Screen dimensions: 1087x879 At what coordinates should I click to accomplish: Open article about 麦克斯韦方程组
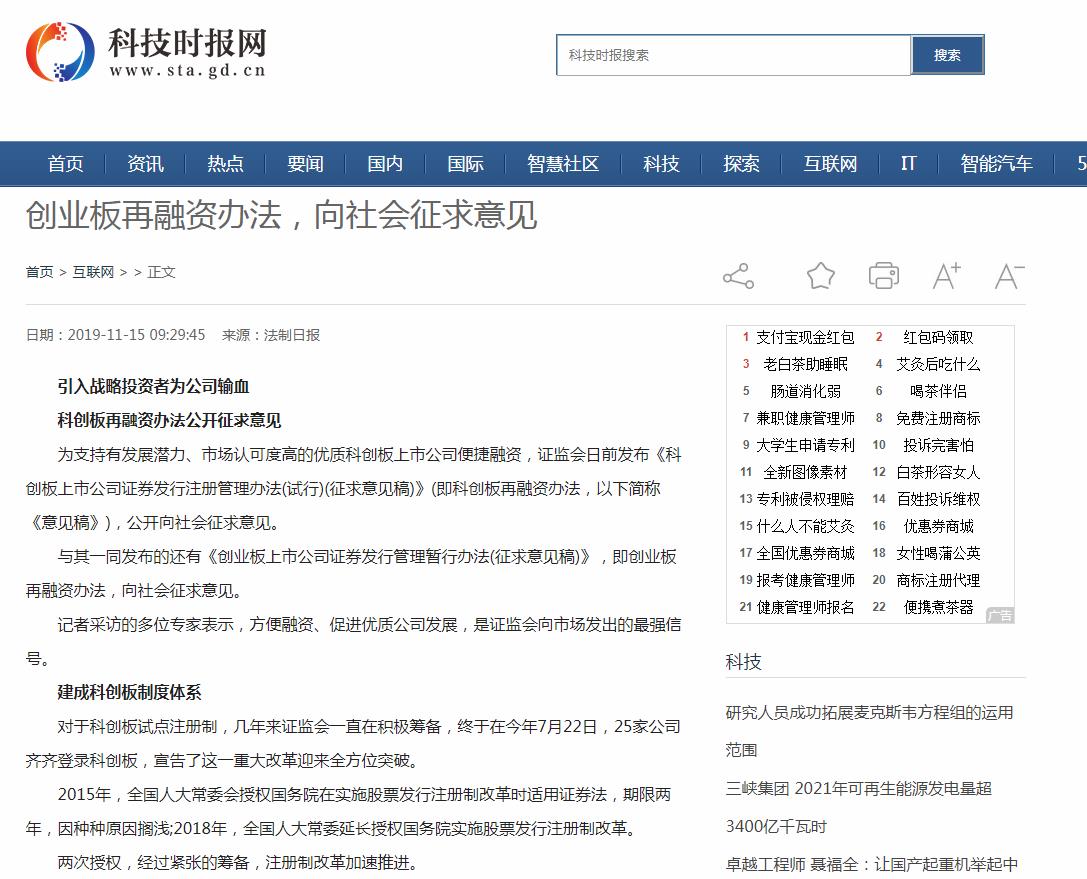click(x=869, y=731)
